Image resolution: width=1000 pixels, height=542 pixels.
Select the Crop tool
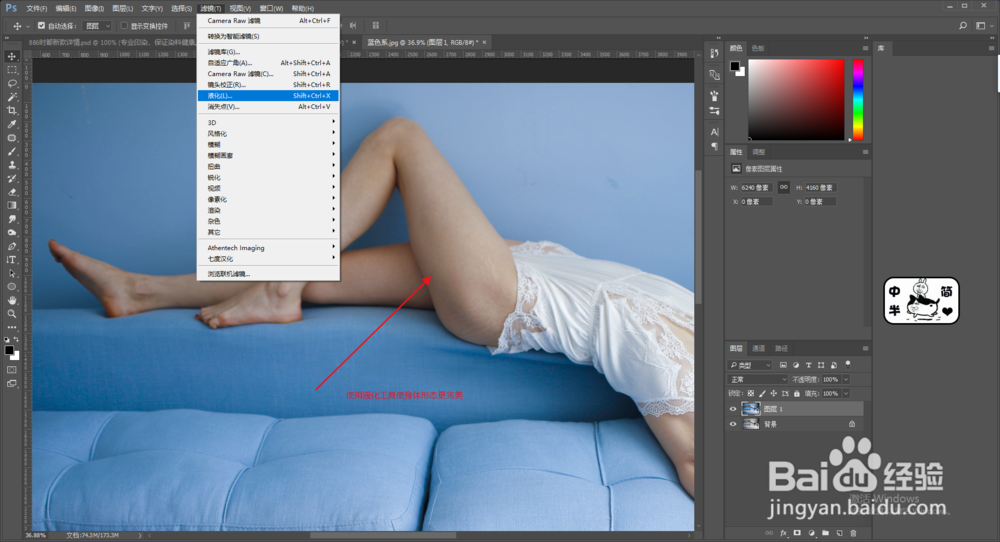point(11,110)
